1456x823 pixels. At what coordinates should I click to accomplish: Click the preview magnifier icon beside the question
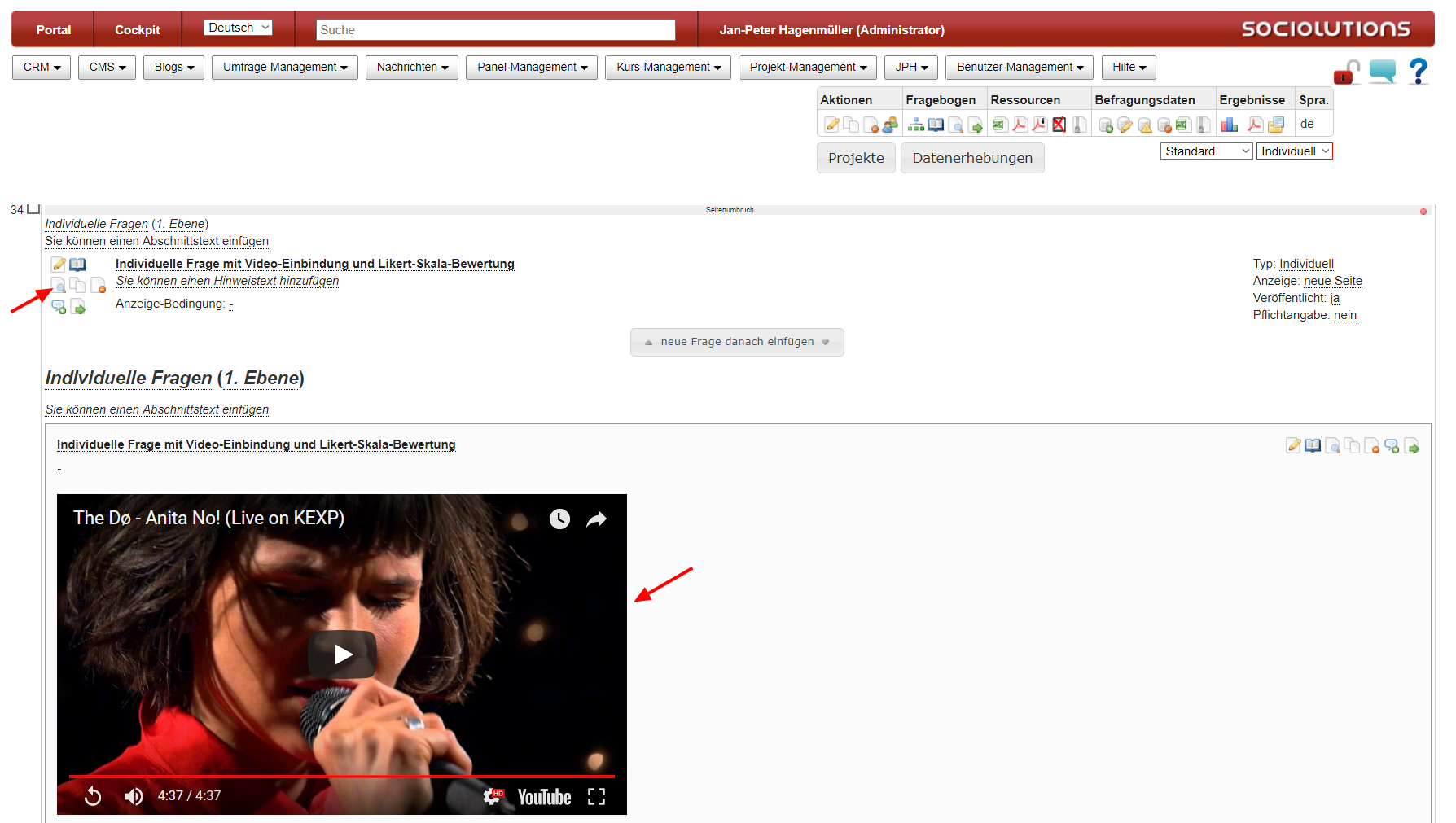pyautogui.click(x=59, y=285)
